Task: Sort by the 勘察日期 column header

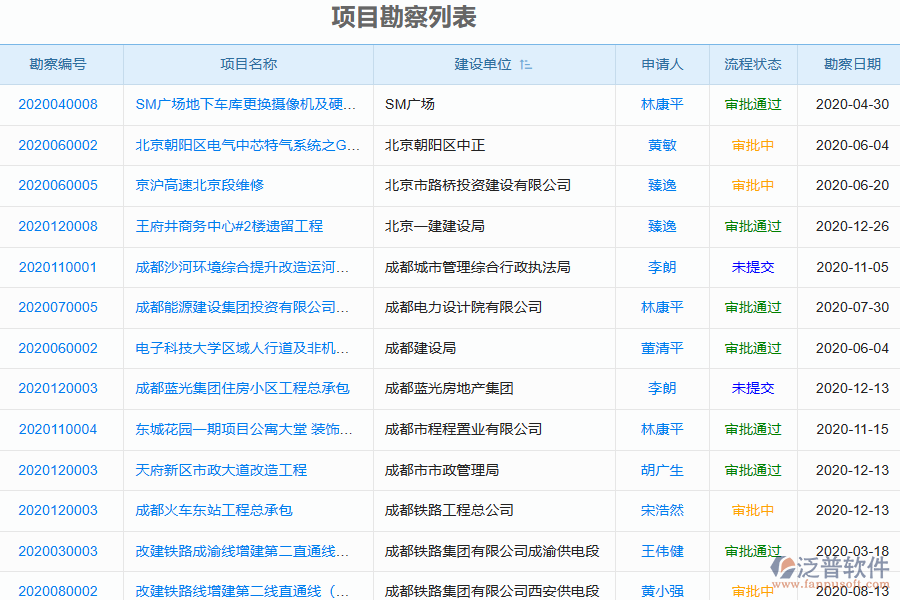Action: 852,64
